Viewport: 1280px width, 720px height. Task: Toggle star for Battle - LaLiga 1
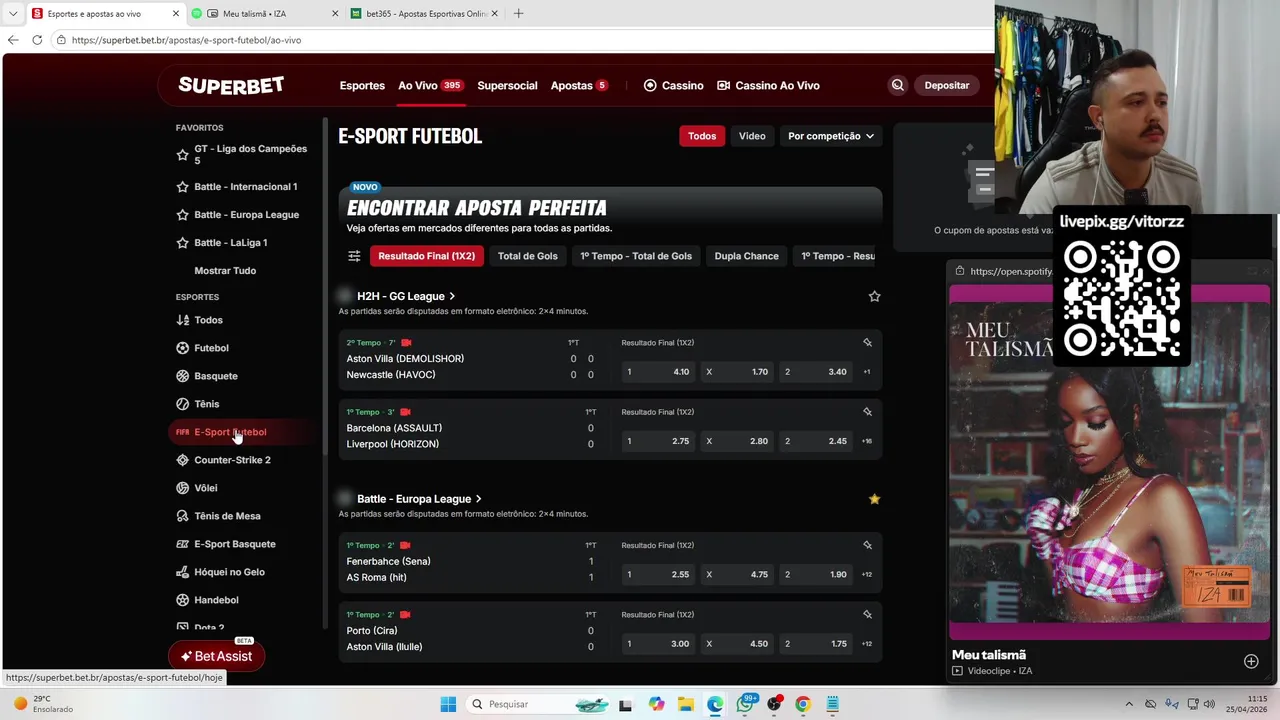[182, 243]
